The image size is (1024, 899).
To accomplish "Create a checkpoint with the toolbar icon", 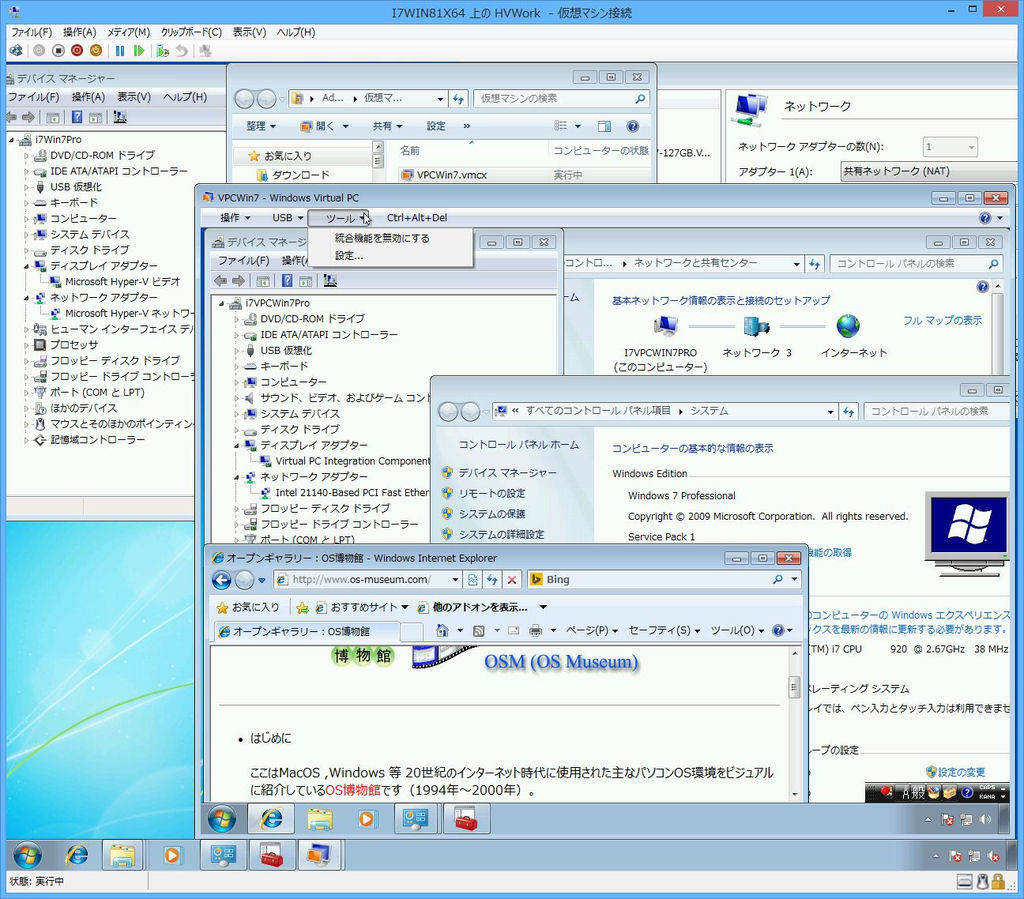I will (163, 50).
